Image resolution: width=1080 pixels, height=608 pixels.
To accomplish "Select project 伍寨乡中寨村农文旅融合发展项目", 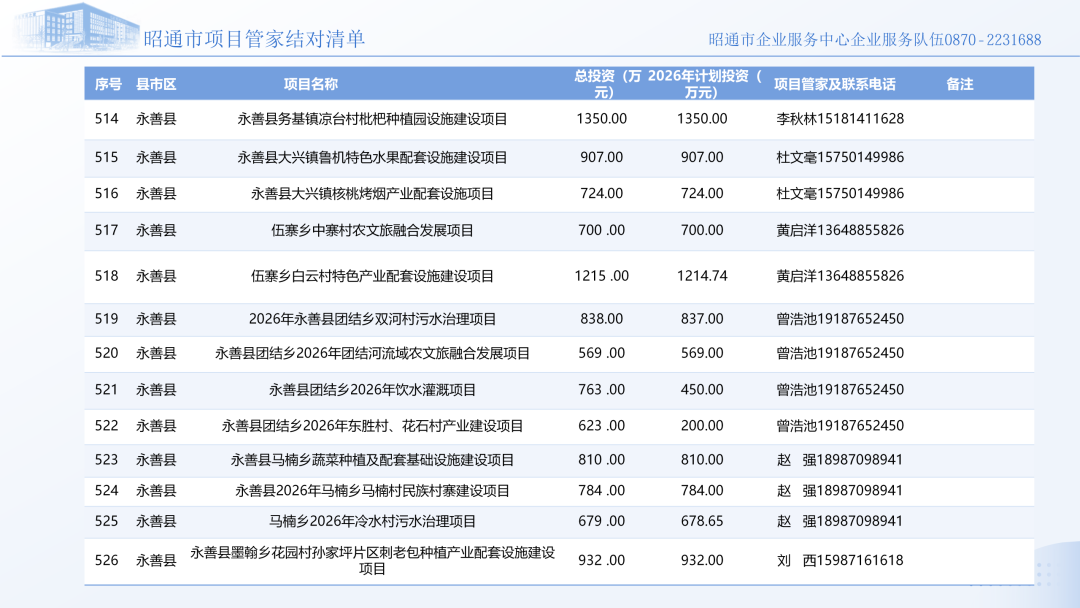I will click(x=373, y=231).
